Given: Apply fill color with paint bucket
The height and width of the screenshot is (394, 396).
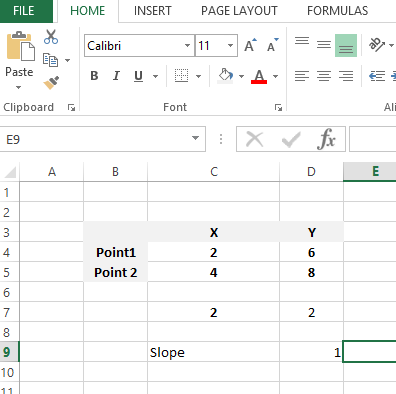Looking at the screenshot, I should click(x=225, y=76).
